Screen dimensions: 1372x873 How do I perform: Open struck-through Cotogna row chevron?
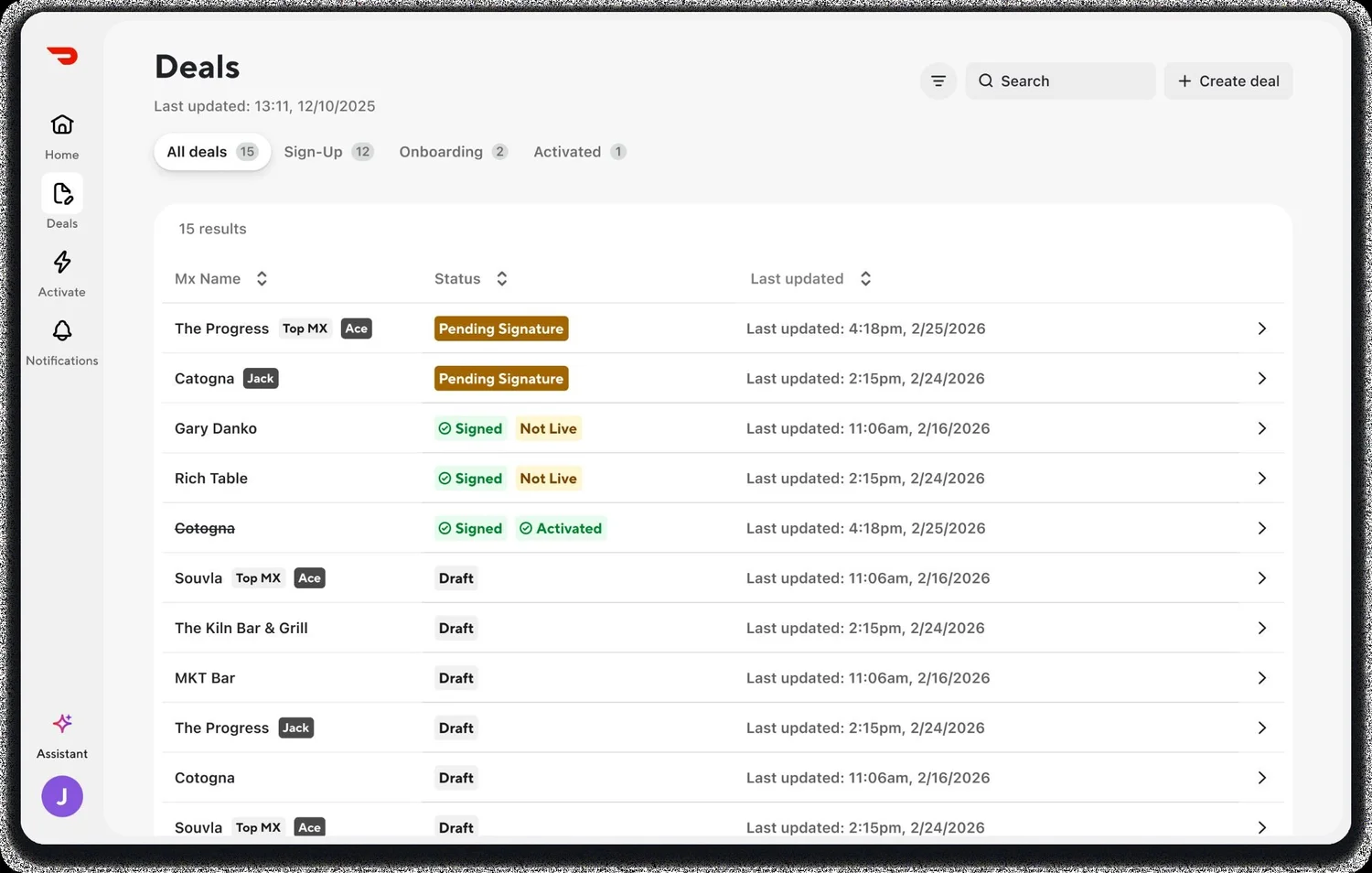point(1261,529)
